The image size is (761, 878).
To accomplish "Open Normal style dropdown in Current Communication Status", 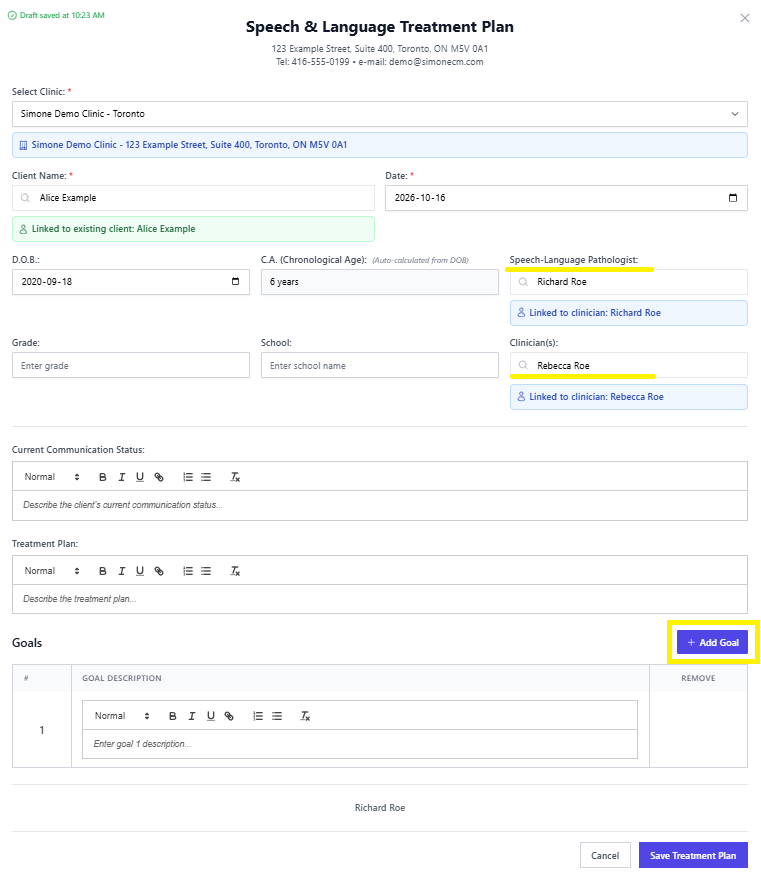I will point(52,477).
